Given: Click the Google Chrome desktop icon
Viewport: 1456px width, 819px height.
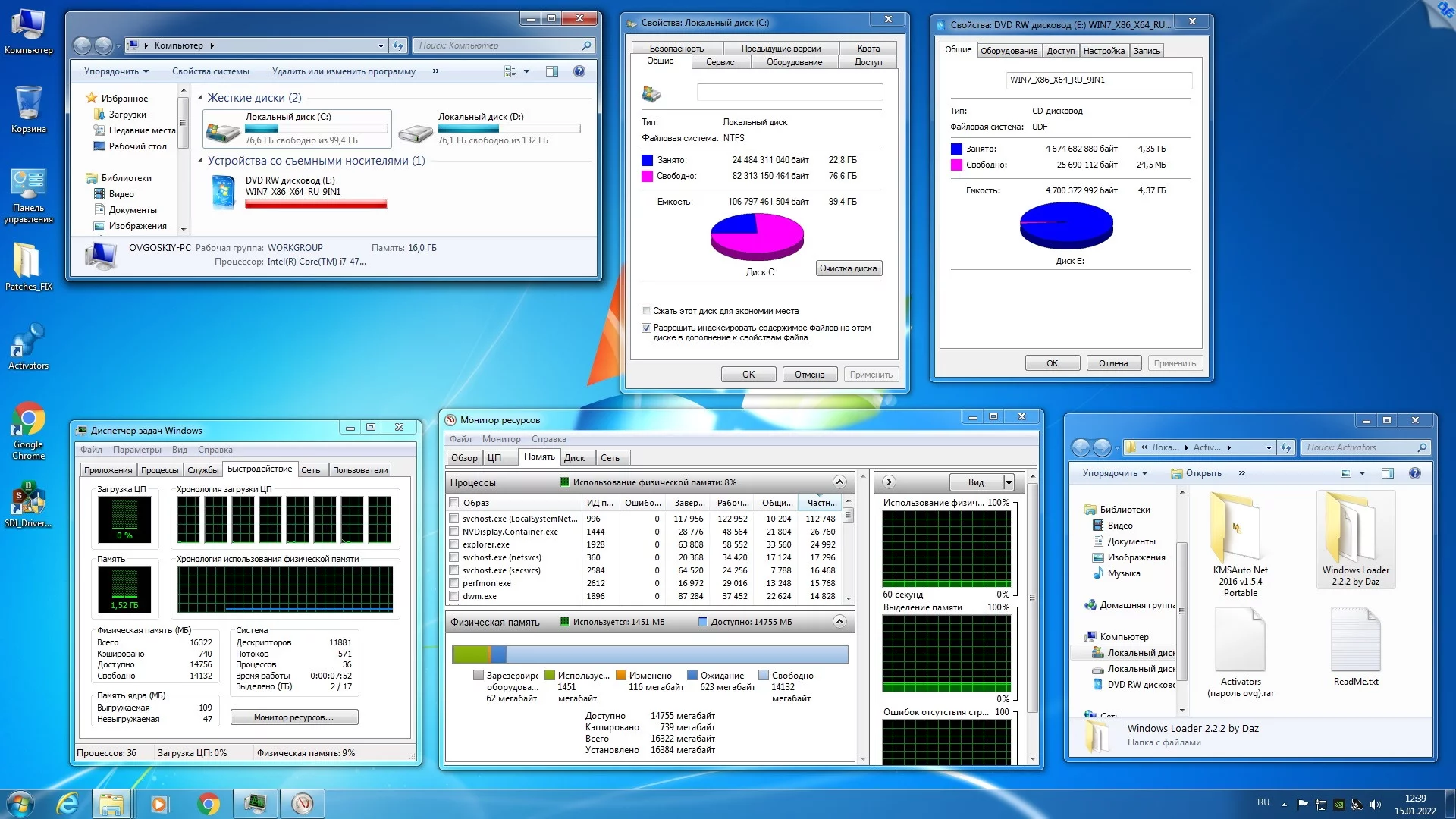Looking at the screenshot, I should click(x=28, y=422).
